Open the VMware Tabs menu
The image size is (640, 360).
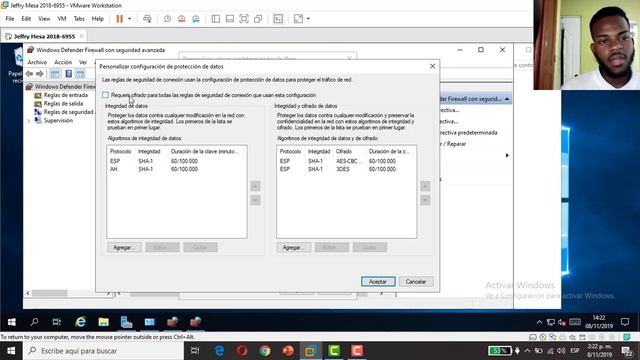pos(79,19)
